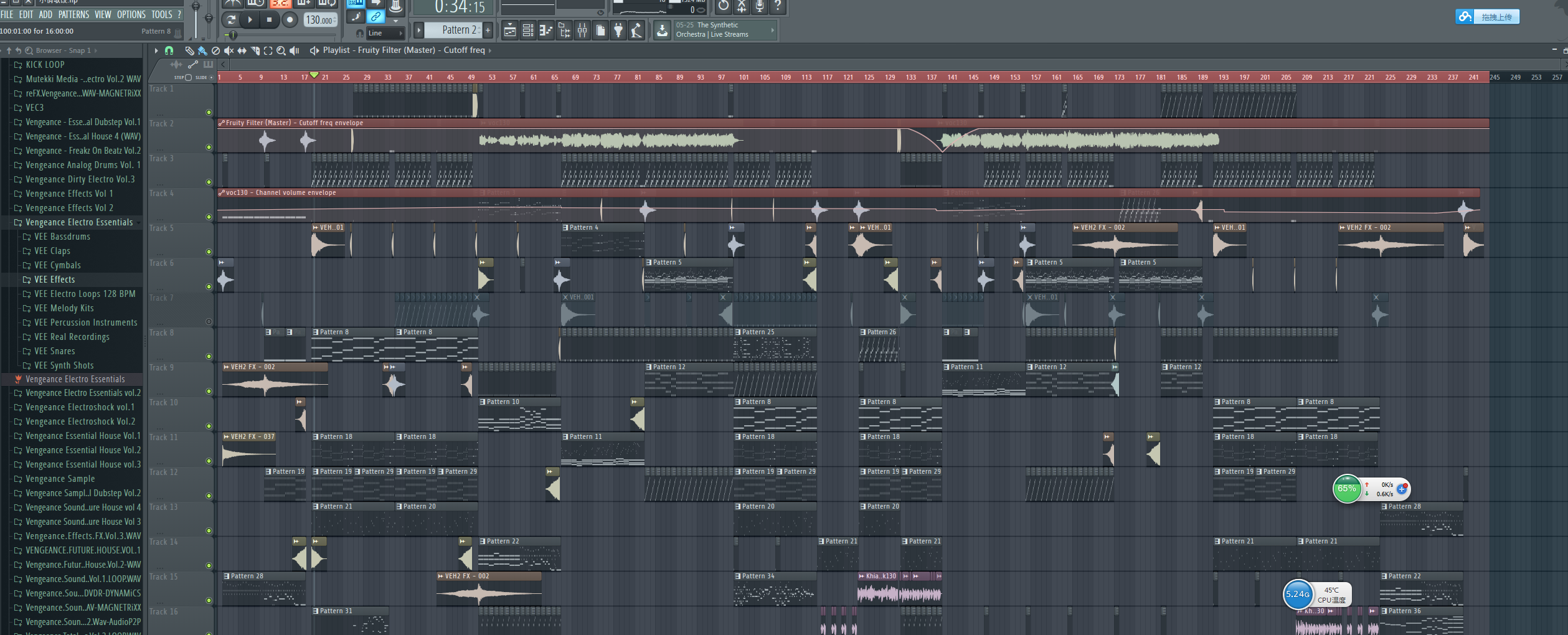The height and width of the screenshot is (635, 1568).
Task: Open the PATTERNS menu
Action: 73,14
